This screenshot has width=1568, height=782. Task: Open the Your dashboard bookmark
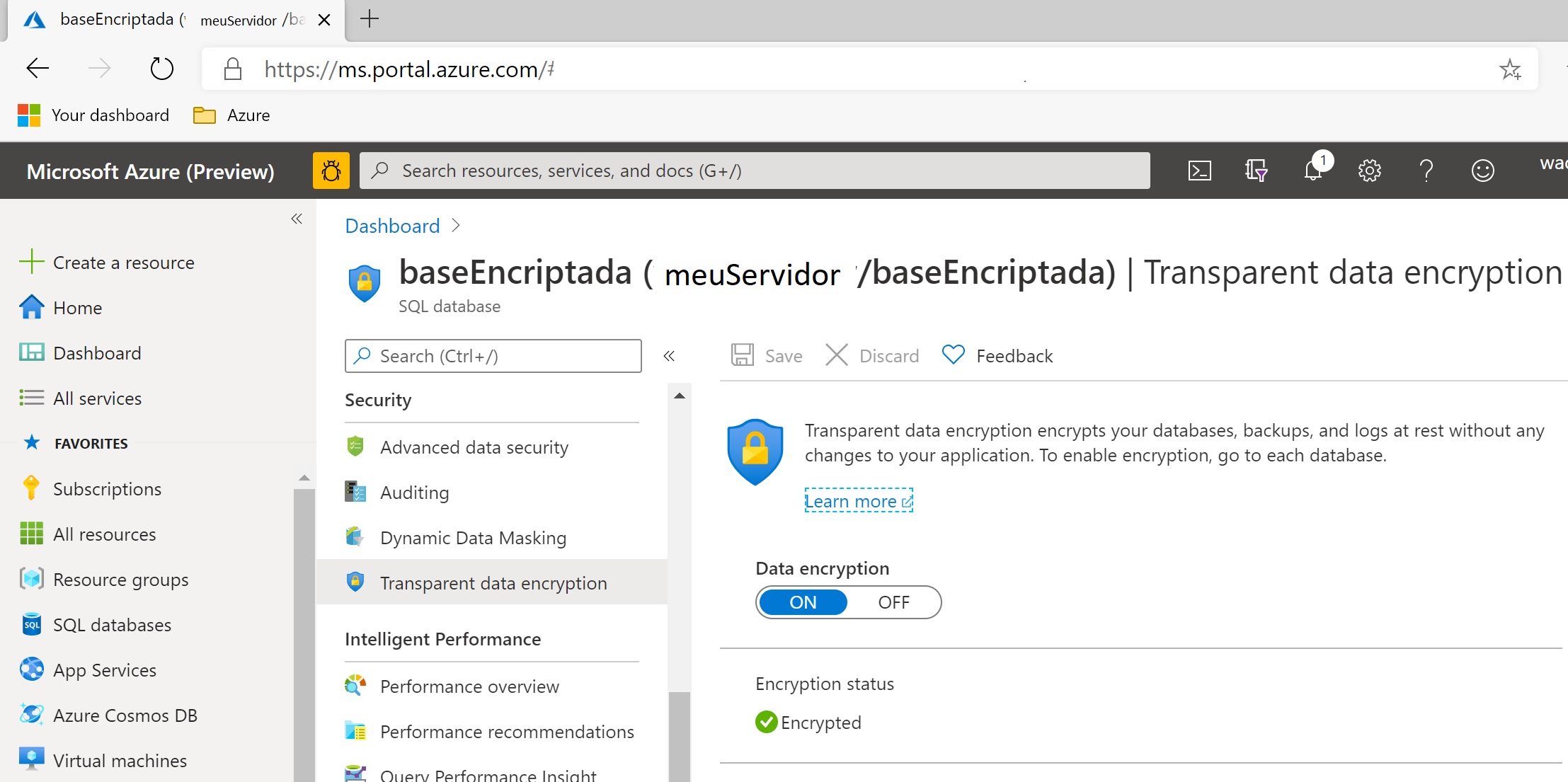93,115
